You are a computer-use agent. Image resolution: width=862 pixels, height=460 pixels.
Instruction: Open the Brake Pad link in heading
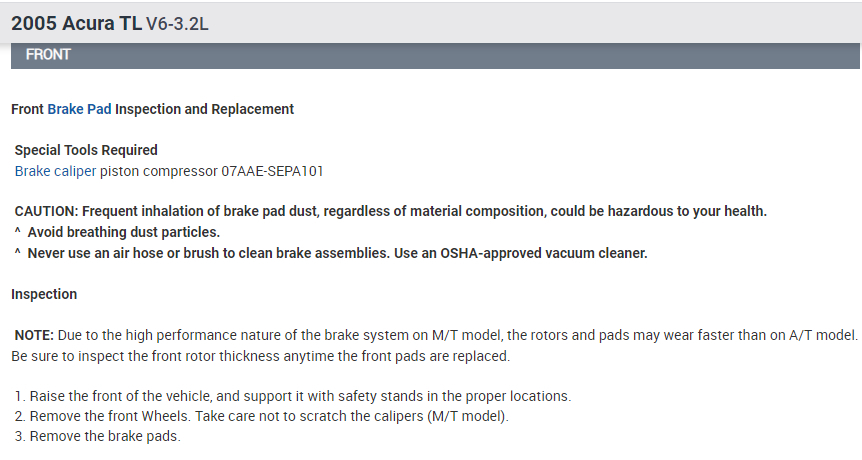[79, 108]
